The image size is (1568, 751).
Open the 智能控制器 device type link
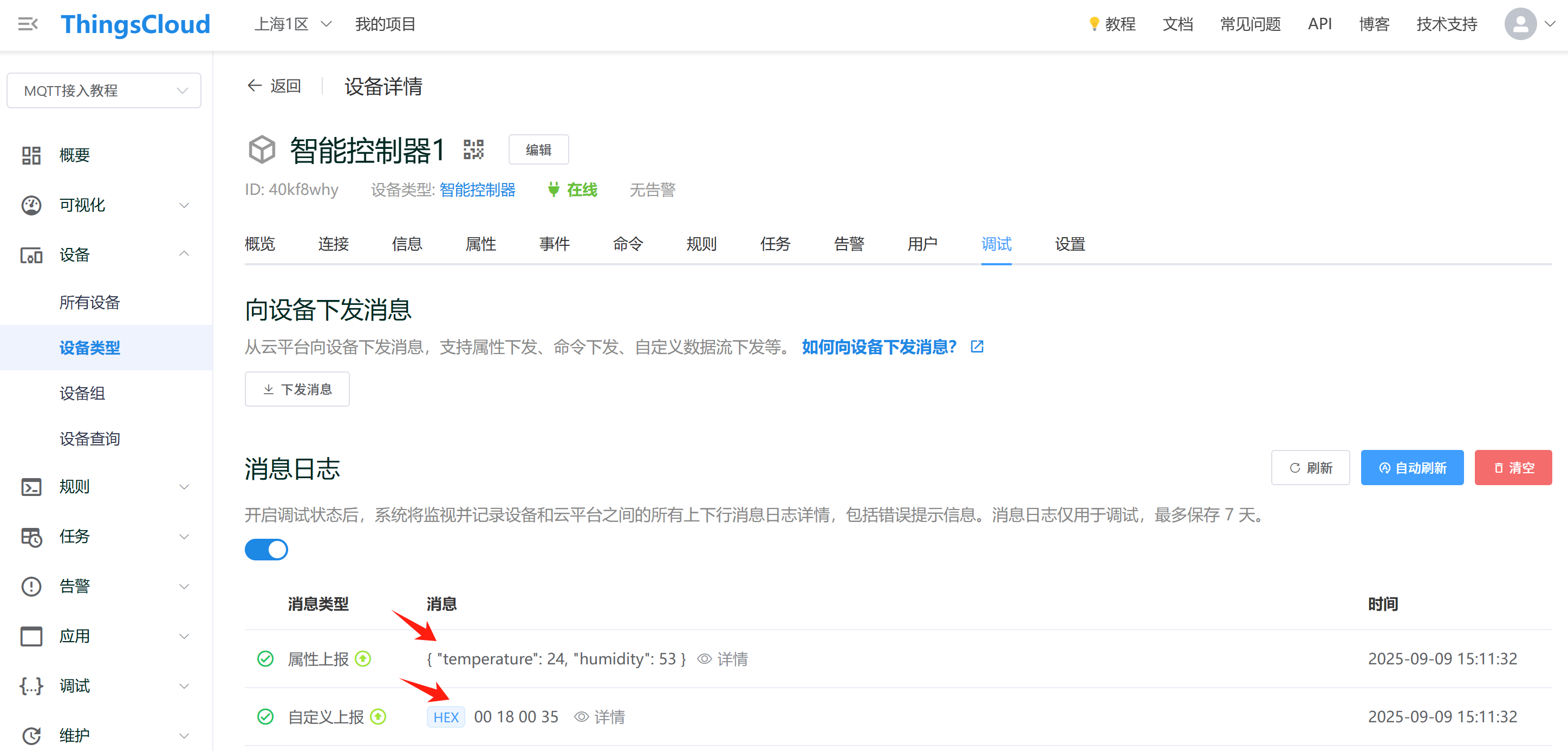477,190
